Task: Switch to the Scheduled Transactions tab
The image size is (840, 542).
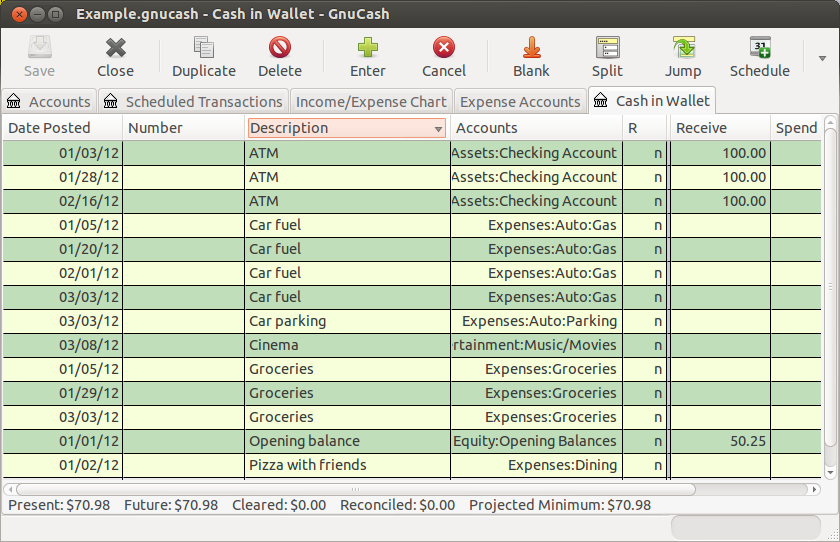Action: pos(193,101)
